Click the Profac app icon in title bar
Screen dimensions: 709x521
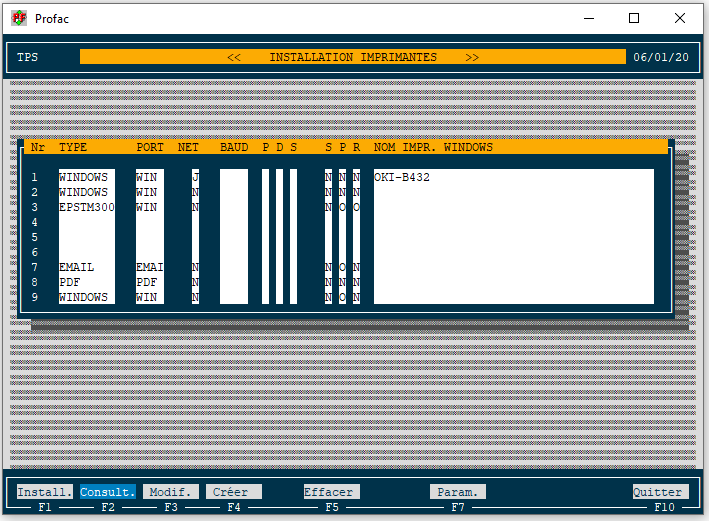tap(18, 18)
